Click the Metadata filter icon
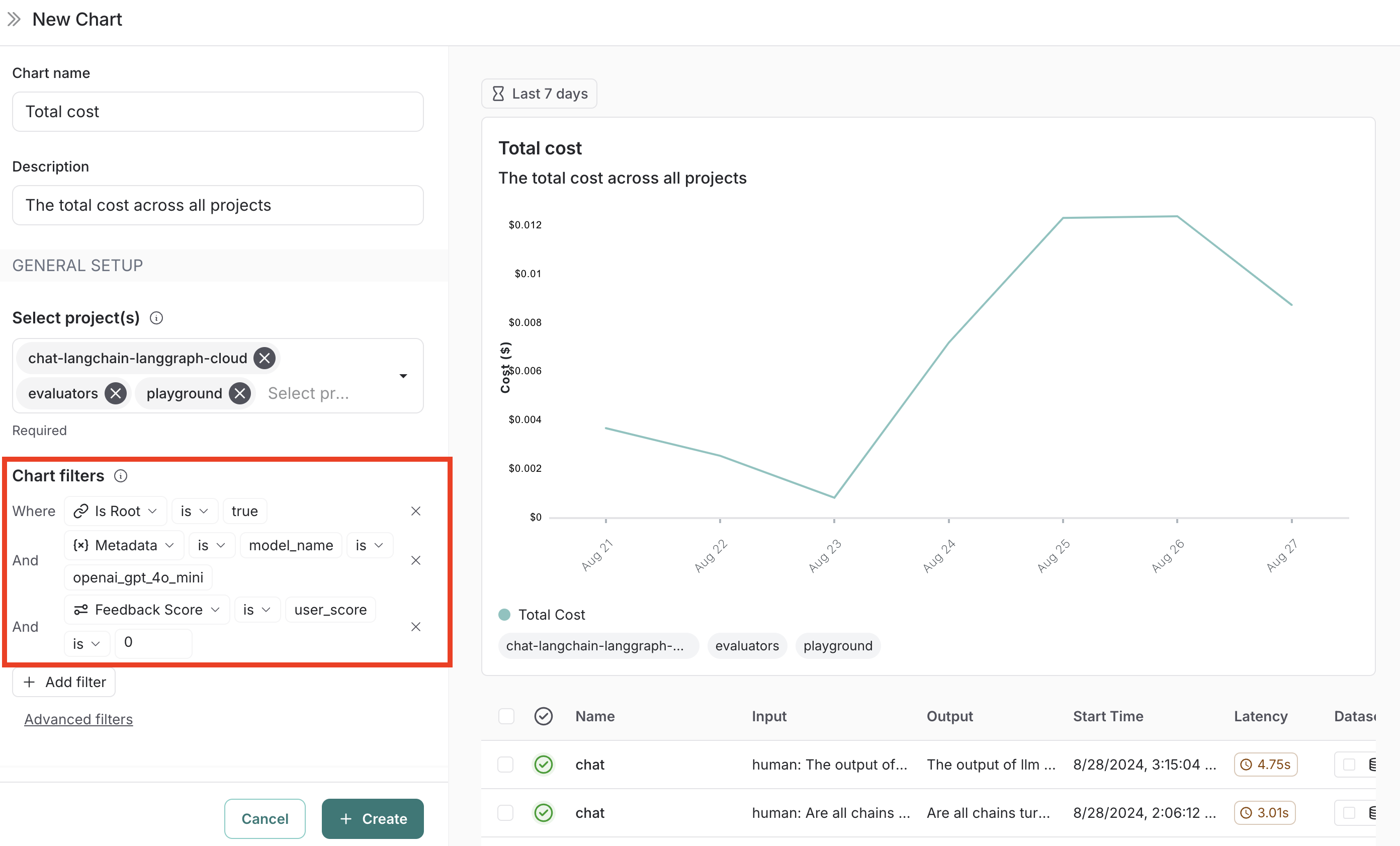Viewport: 1400px width, 846px height. point(83,544)
